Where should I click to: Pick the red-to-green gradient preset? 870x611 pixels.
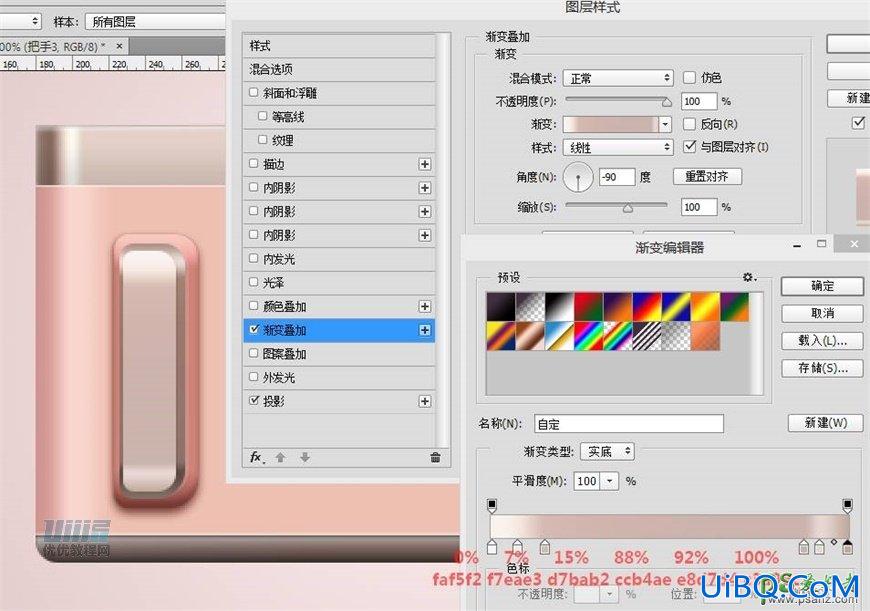(x=589, y=307)
